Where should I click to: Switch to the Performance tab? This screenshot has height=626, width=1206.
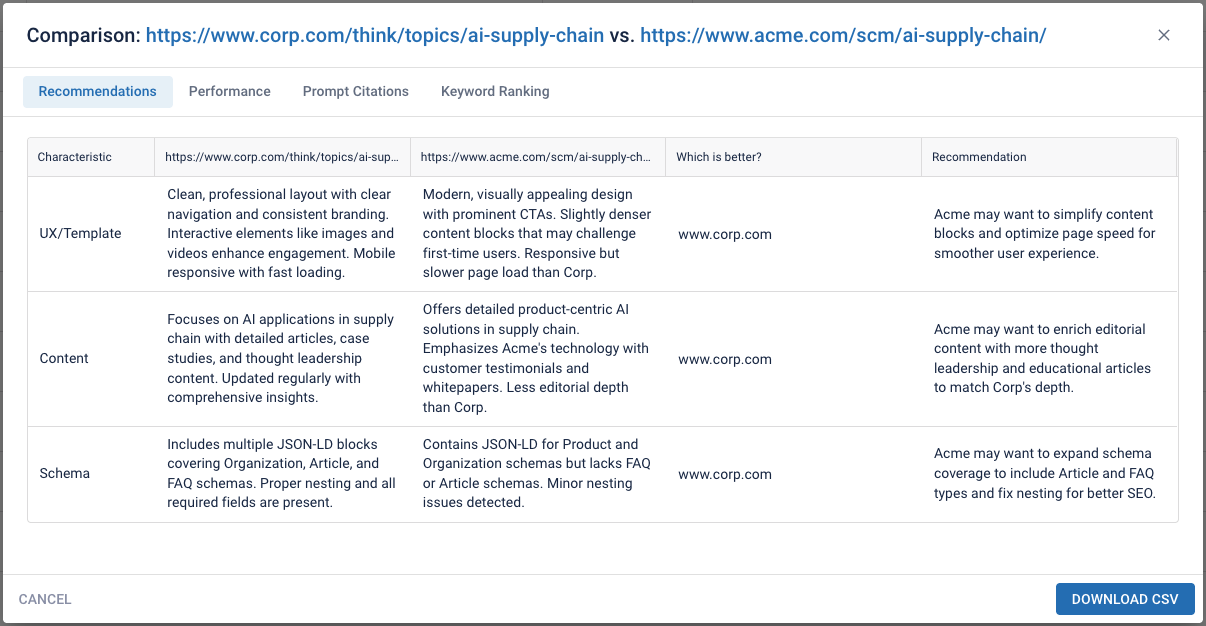[x=229, y=91]
